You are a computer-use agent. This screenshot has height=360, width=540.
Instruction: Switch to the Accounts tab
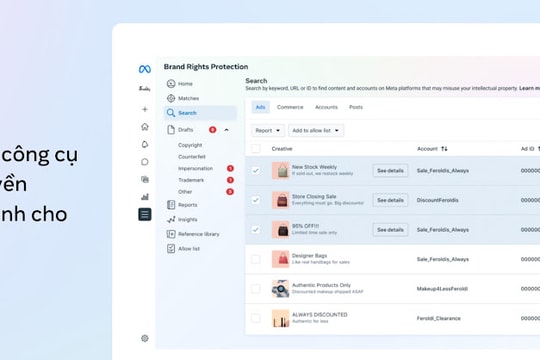326,107
